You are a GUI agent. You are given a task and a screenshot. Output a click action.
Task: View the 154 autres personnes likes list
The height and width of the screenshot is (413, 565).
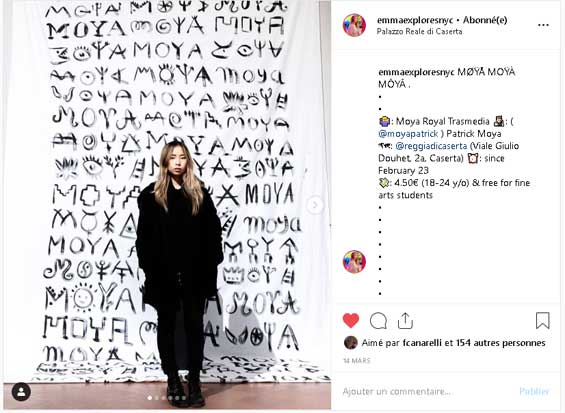coord(501,343)
